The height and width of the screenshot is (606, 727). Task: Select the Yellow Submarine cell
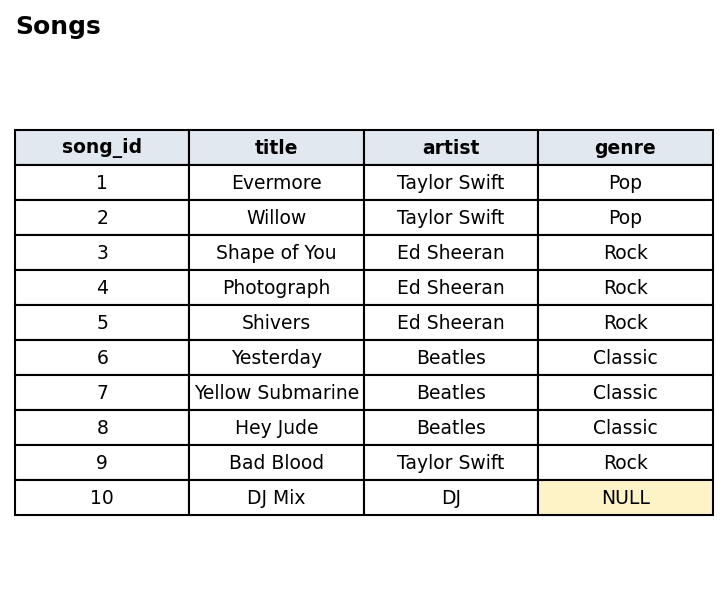[276, 393]
